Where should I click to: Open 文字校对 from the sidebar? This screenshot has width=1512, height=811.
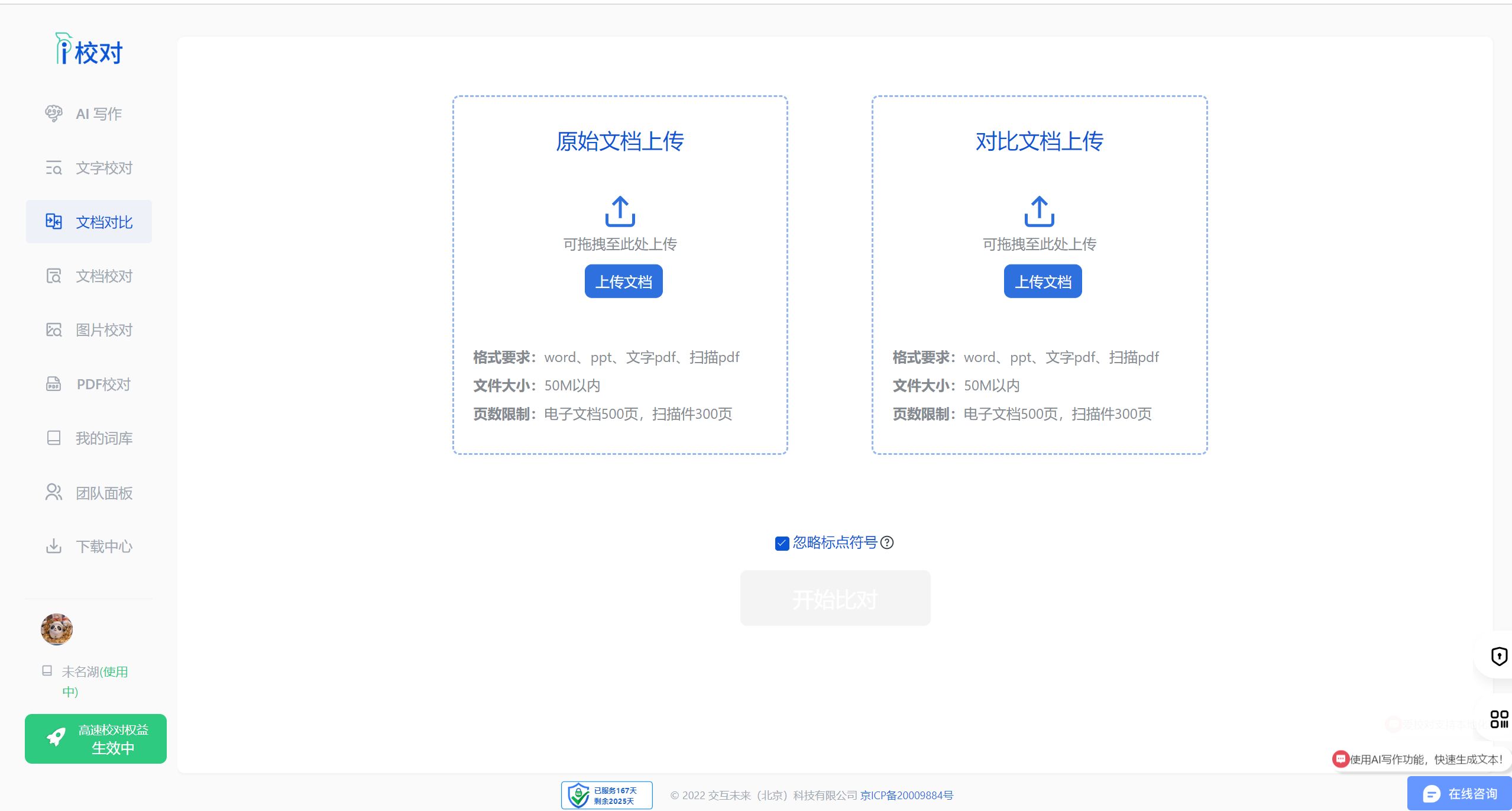click(103, 168)
